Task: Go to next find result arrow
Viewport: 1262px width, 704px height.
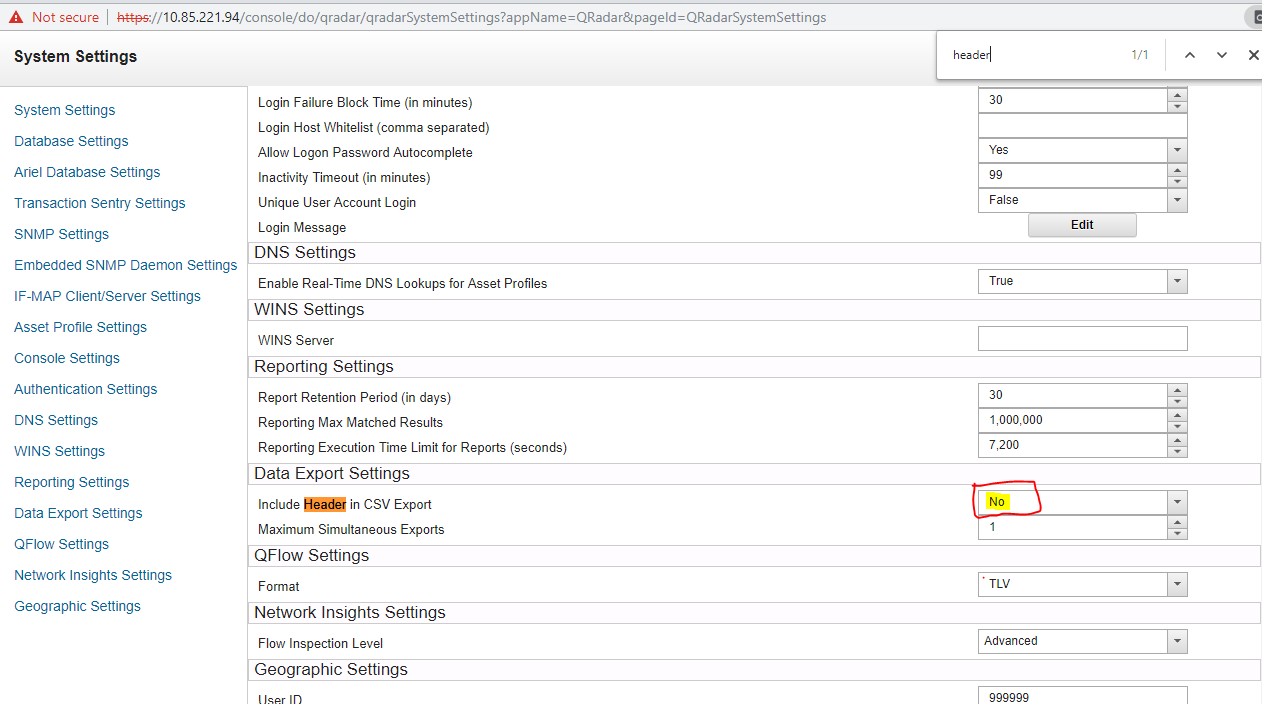Action: (1221, 55)
